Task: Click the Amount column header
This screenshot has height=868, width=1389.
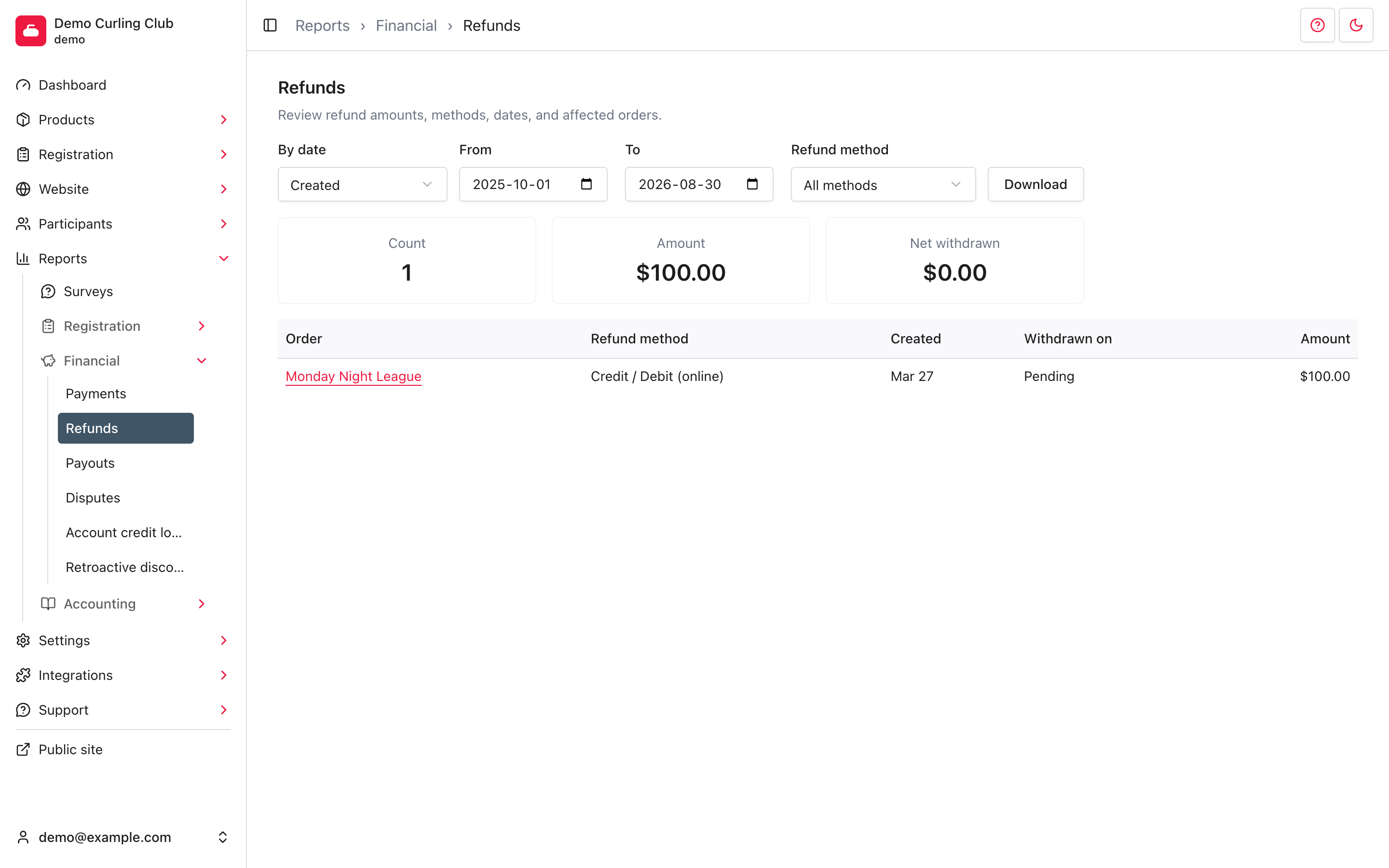Action: tap(1325, 339)
